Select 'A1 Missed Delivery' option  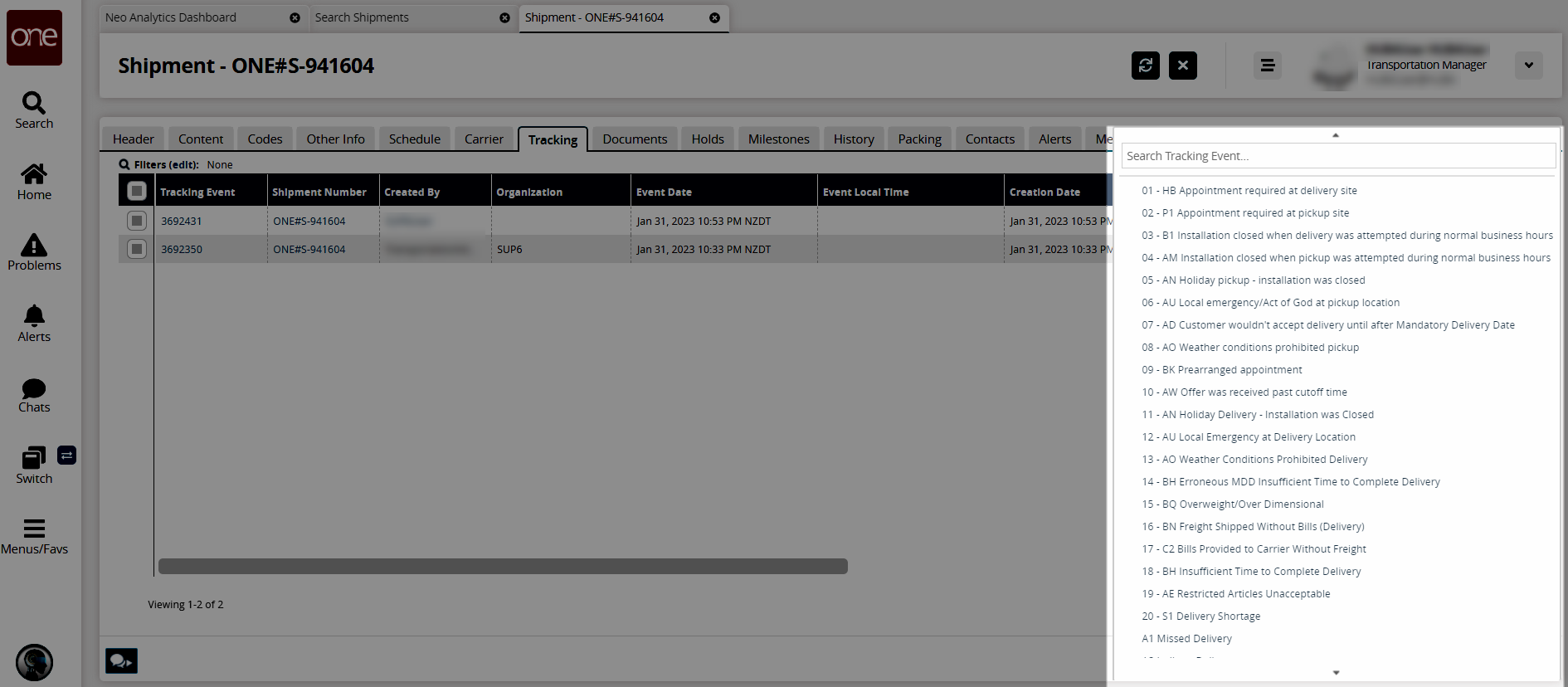pos(1186,638)
